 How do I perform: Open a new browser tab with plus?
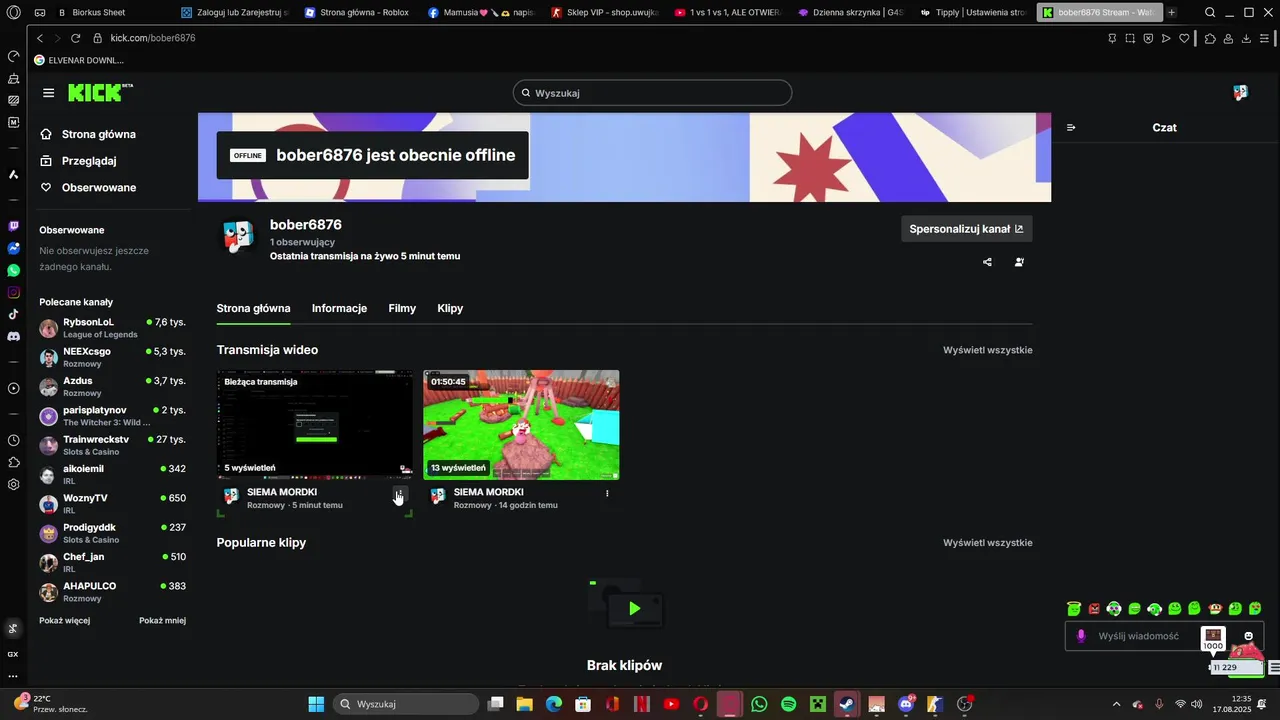point(1172,12)
